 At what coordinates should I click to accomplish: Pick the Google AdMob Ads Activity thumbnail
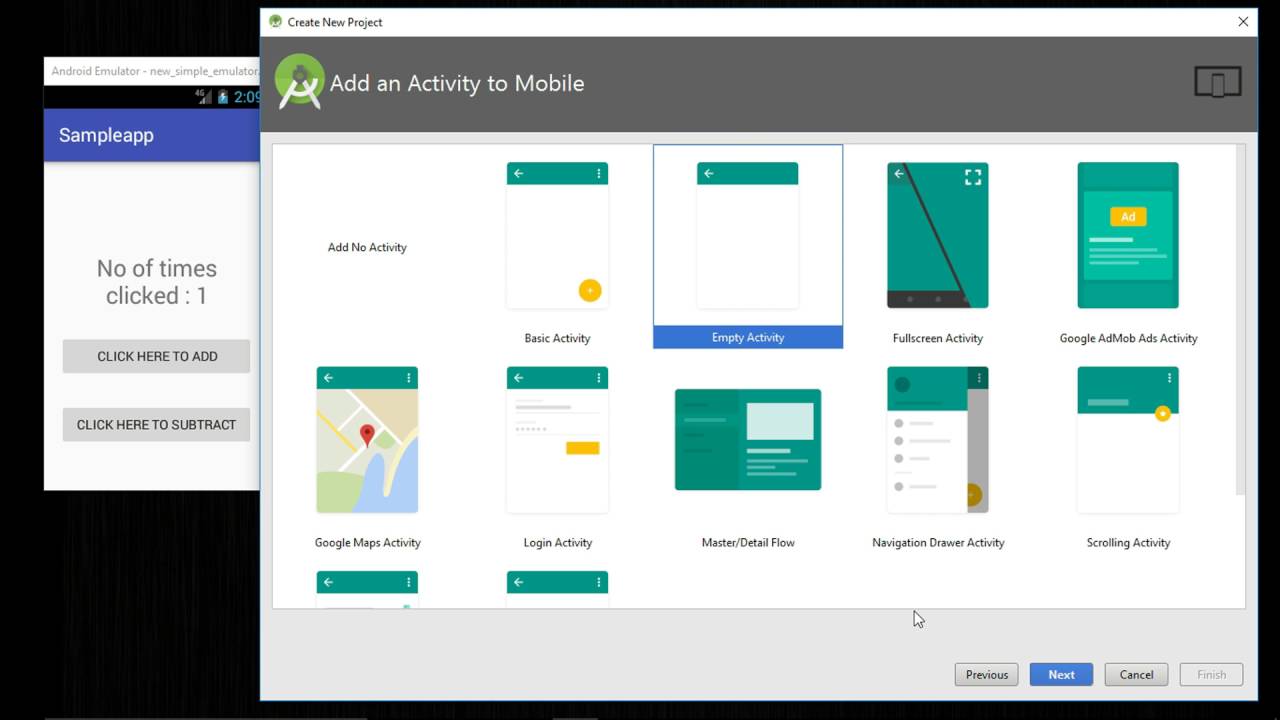point(1128,236)
